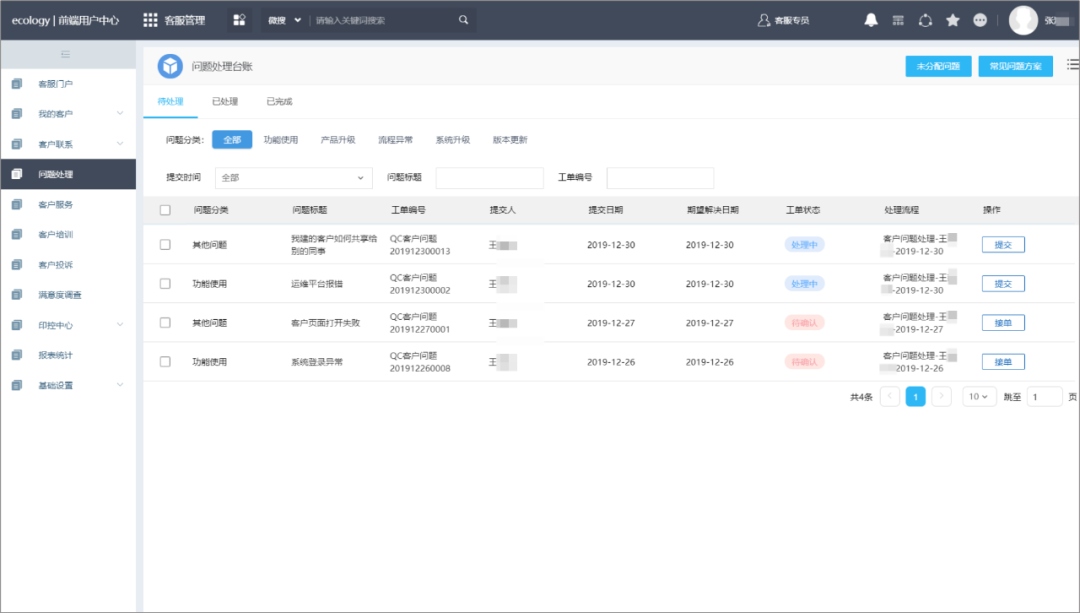The width and height of the screenshot is (1080, 613).
Task: Collapse the sidebar with the toggle icon
Action: click(65, 54)
